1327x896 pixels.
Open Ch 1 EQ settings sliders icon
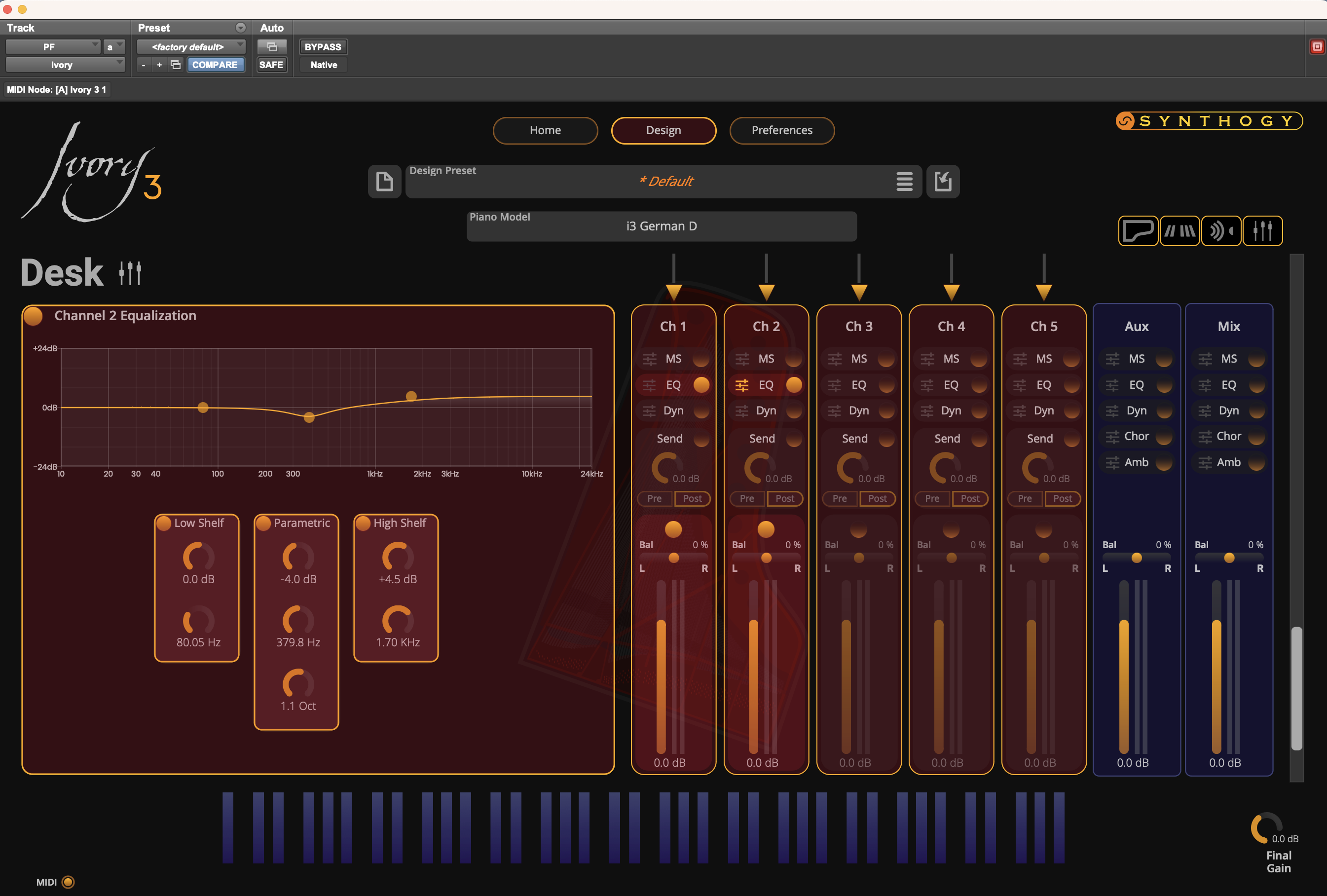649,385
